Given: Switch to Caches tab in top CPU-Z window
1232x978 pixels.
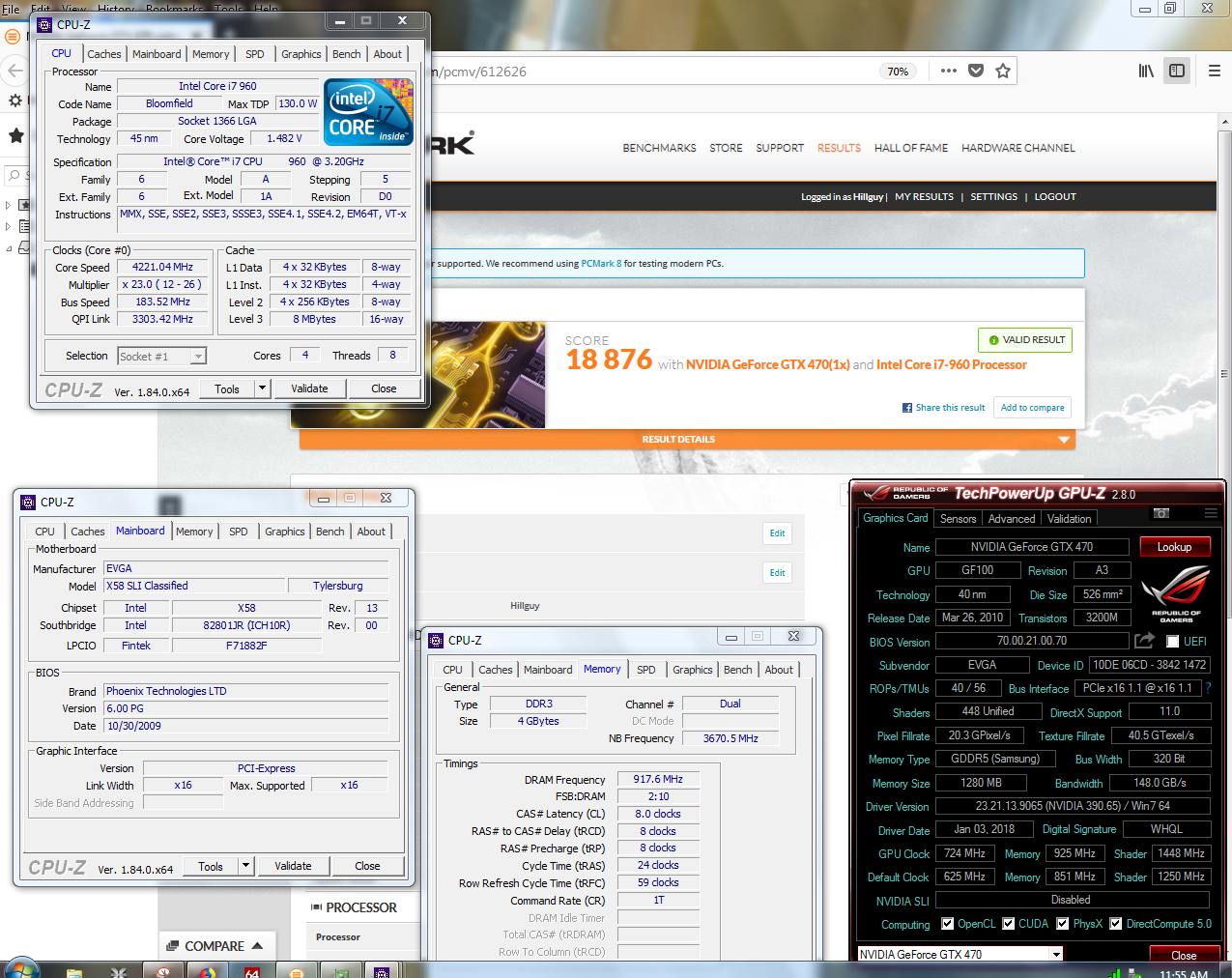Looking at the screenshot, I should (x=104, y=54).
